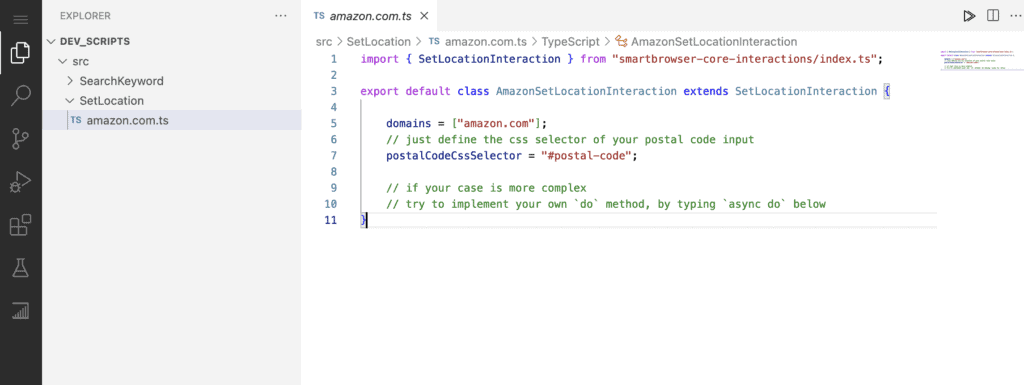Close the amazon.com.ts editor tab
This screenshot has width=1024, height=385.
[425, 16]
